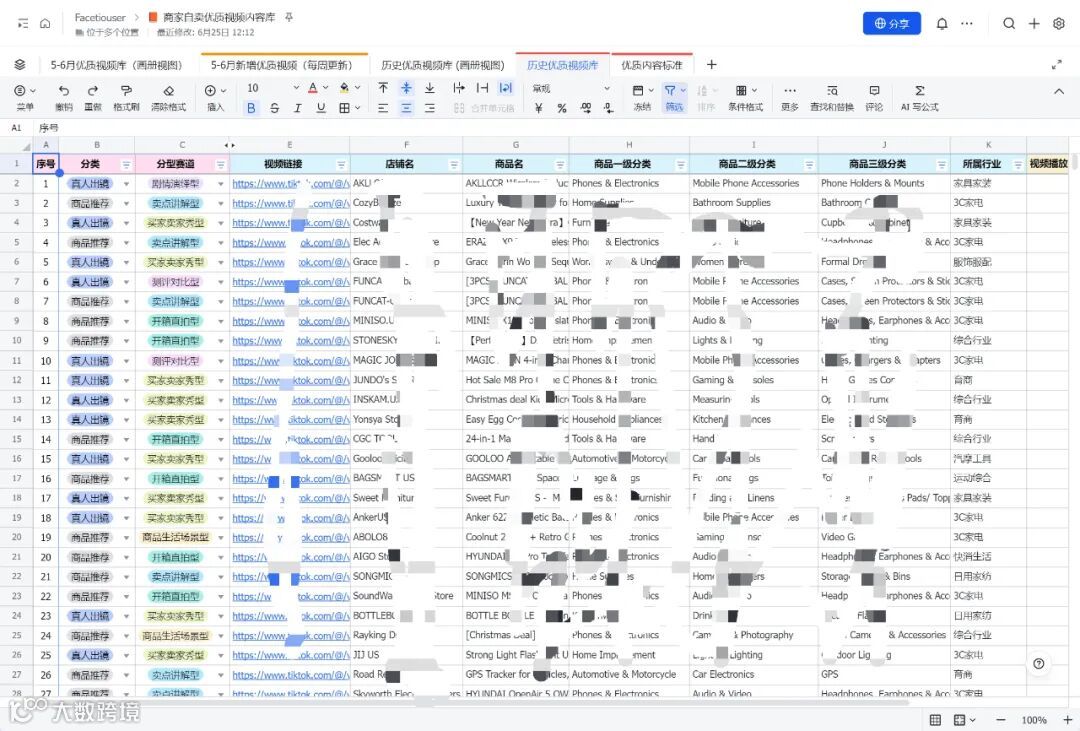Decrease decimal places
The image size is (1080, 731).
pyautogui.click(x=608, y=107)
